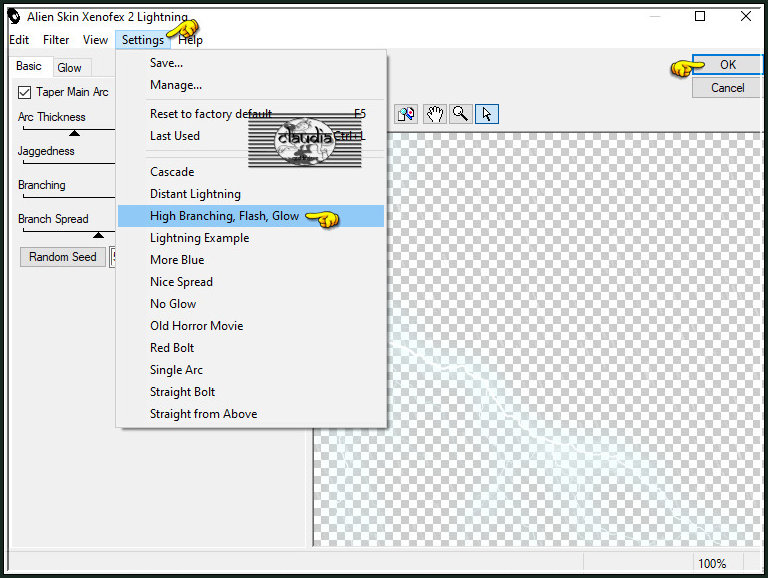Screen dimensions: 768x578
Task: Click the 100% zoom status value
Action: pyautogui.click(x=712, y=564)
